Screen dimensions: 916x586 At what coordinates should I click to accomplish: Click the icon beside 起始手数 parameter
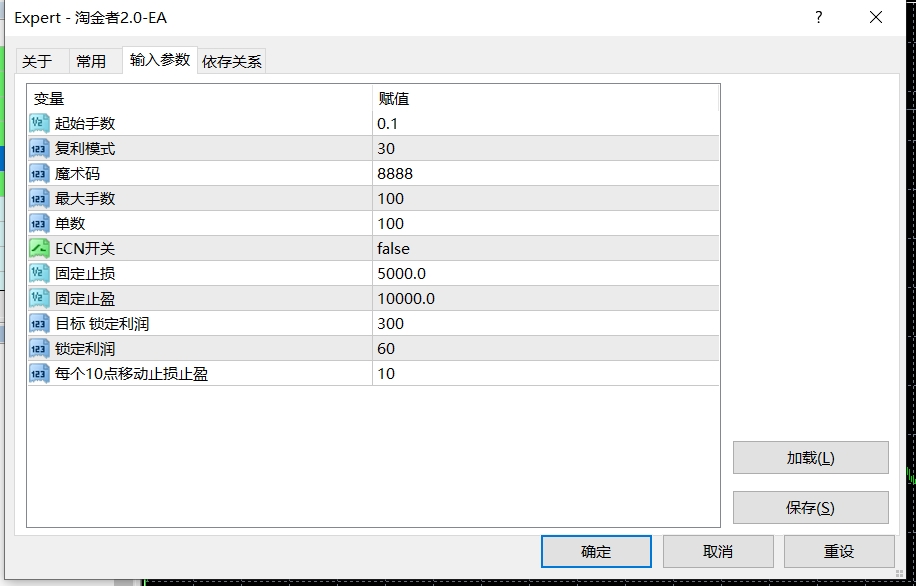[x=39, y=123]
